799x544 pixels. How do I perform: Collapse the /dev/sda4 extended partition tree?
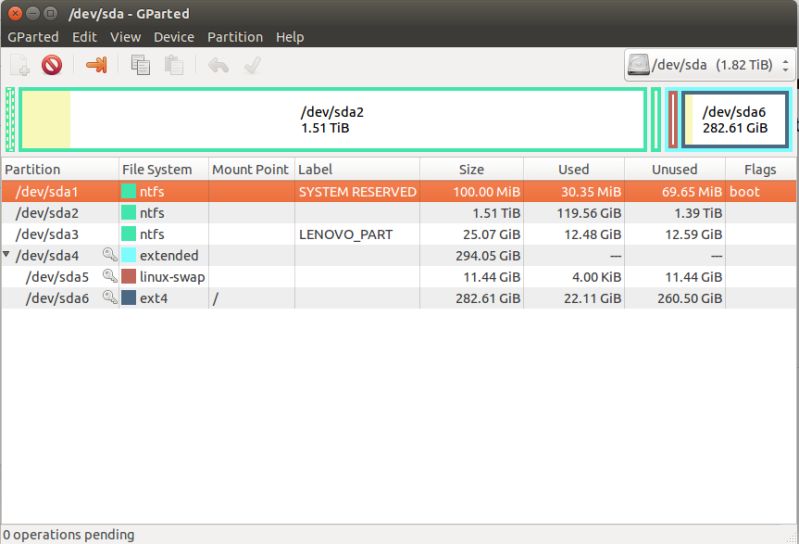pyautogui.click(x=7, y=254)
